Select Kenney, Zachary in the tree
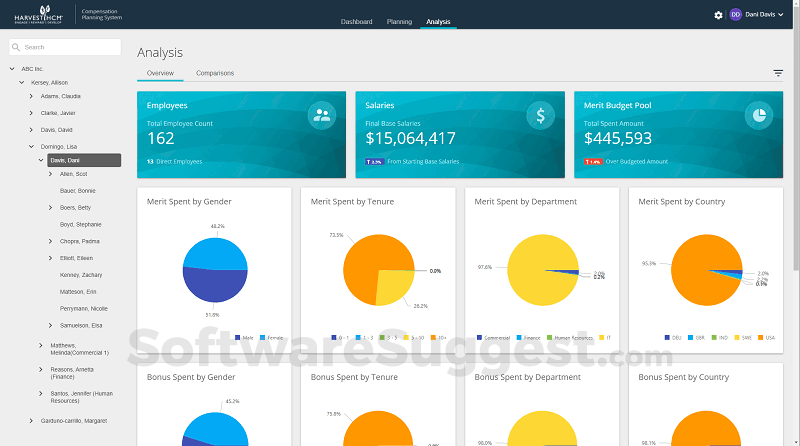This screenshot has height=446, width=800. pyautogui.click(x=81, y=275)
